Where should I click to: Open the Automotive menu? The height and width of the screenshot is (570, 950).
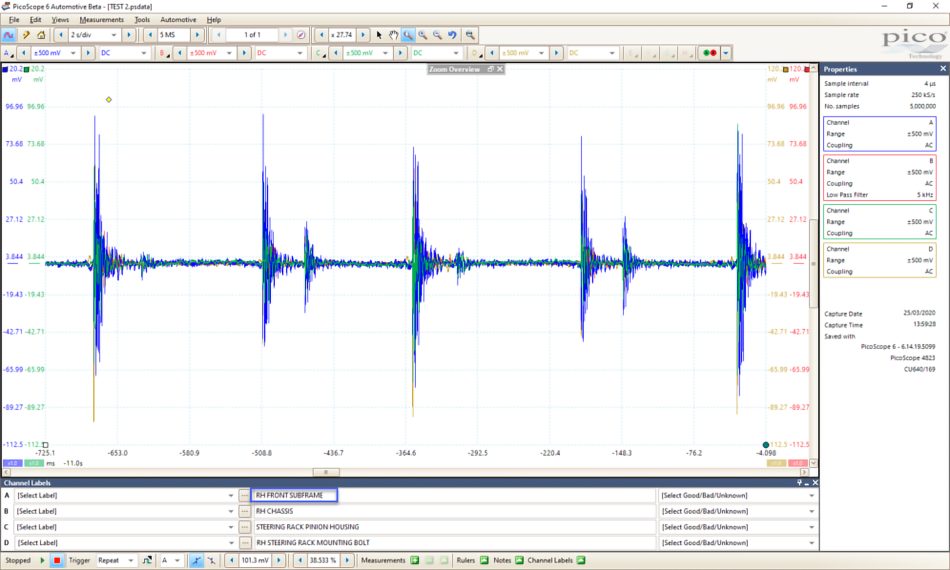178,19
